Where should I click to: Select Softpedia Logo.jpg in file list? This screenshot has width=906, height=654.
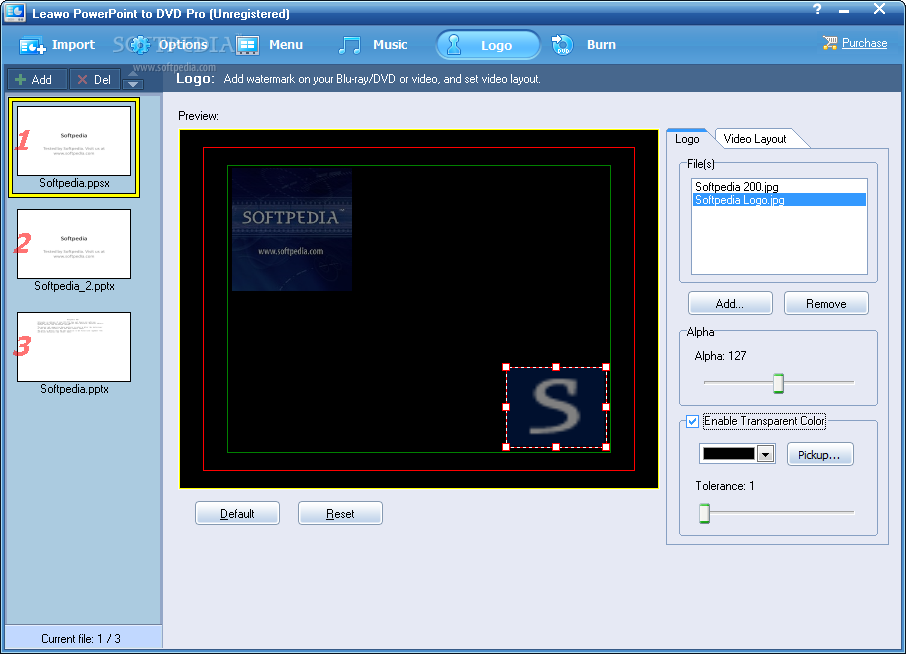[x=779, y=200]
